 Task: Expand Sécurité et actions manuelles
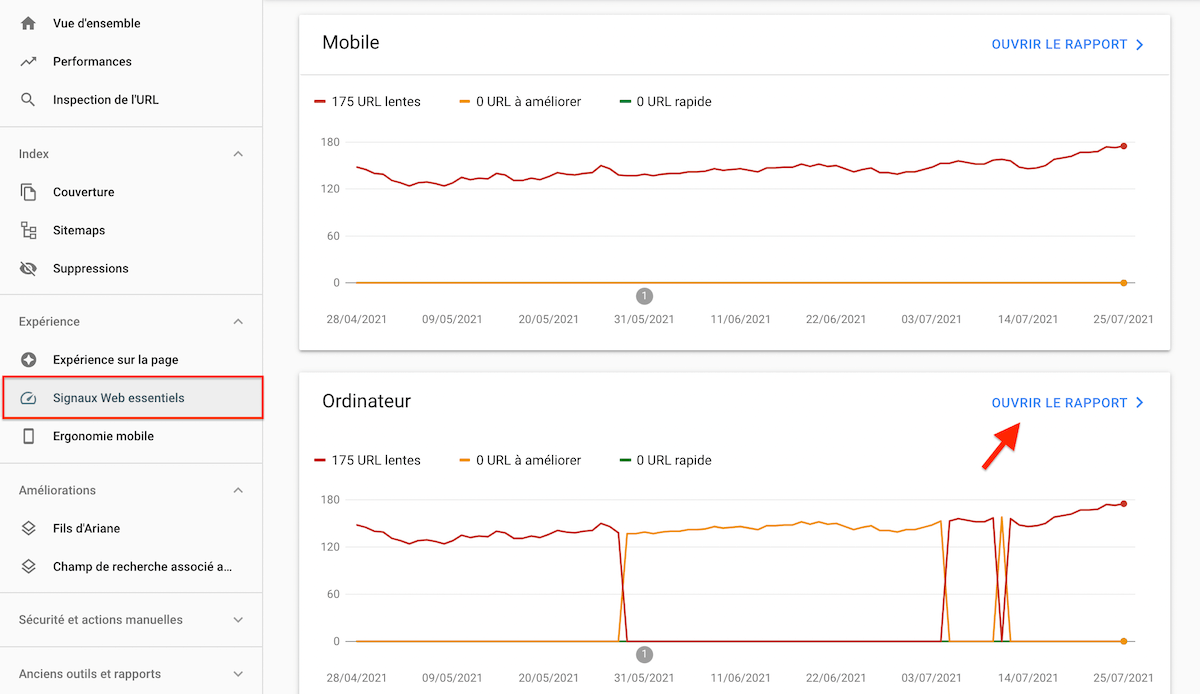(x=238, y=619)
